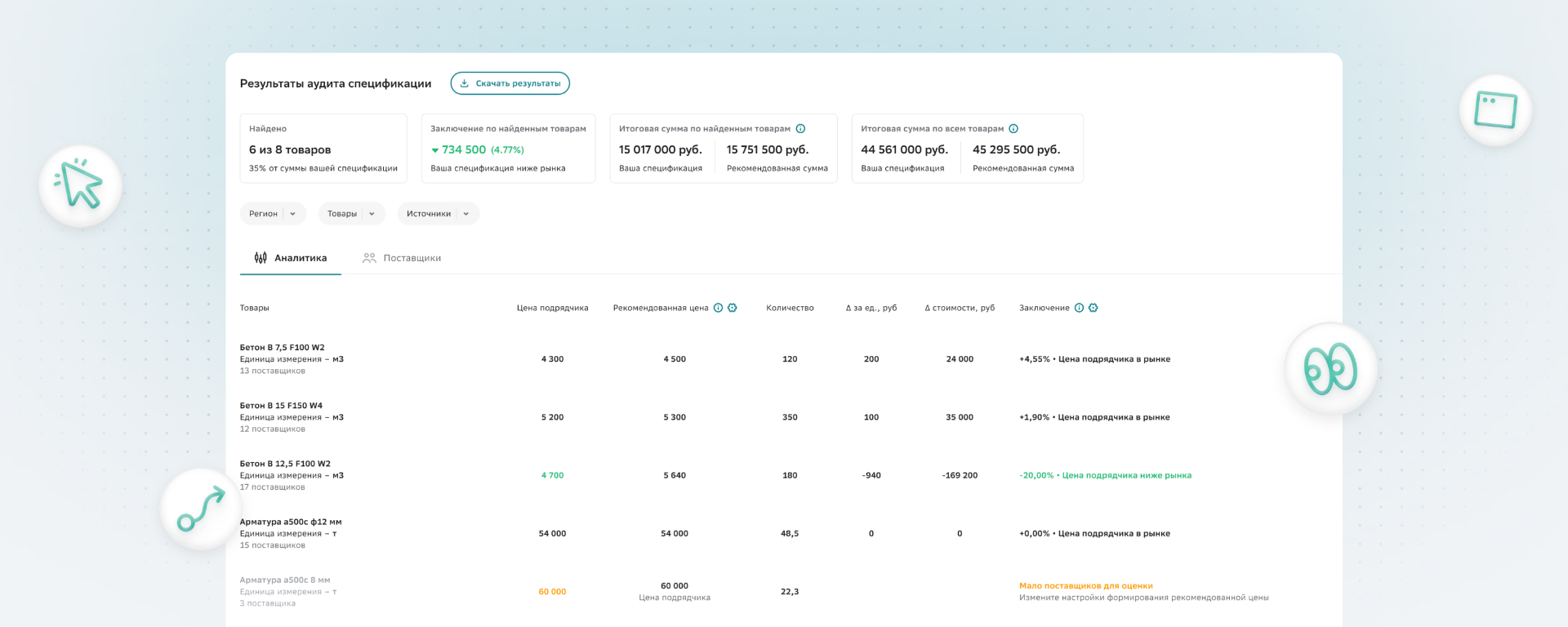Click orange contractor price 60 000
This screenshot has width=1568, height=627.
(x=552, y=592)
